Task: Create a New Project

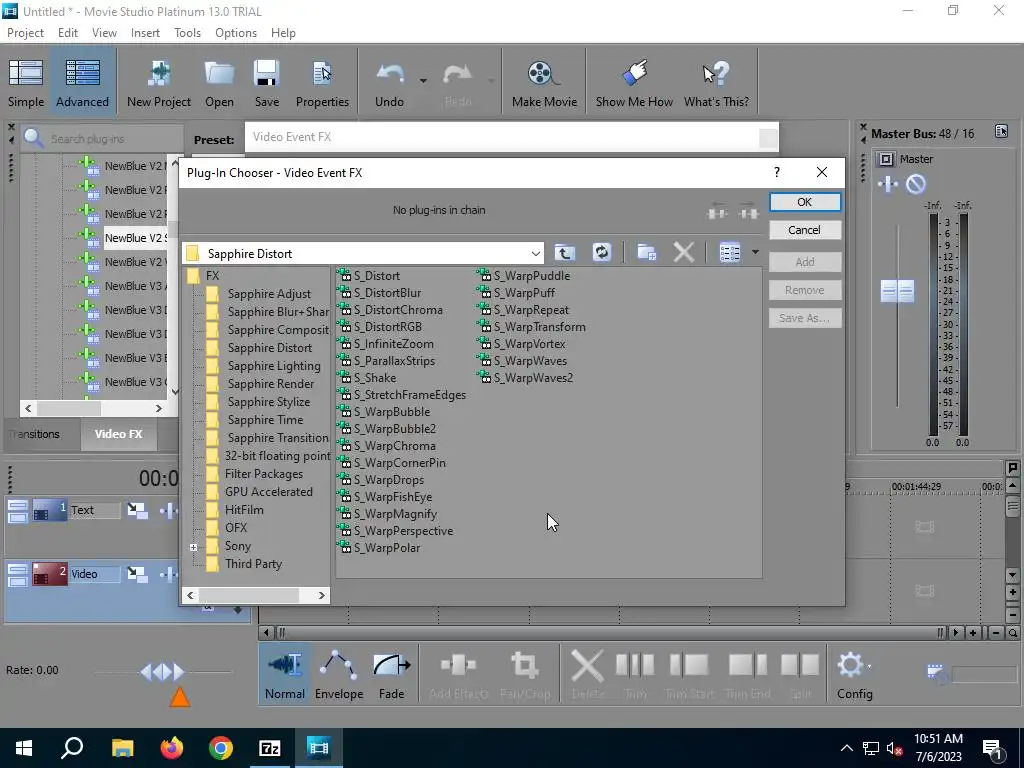Action: pos(159,83)
